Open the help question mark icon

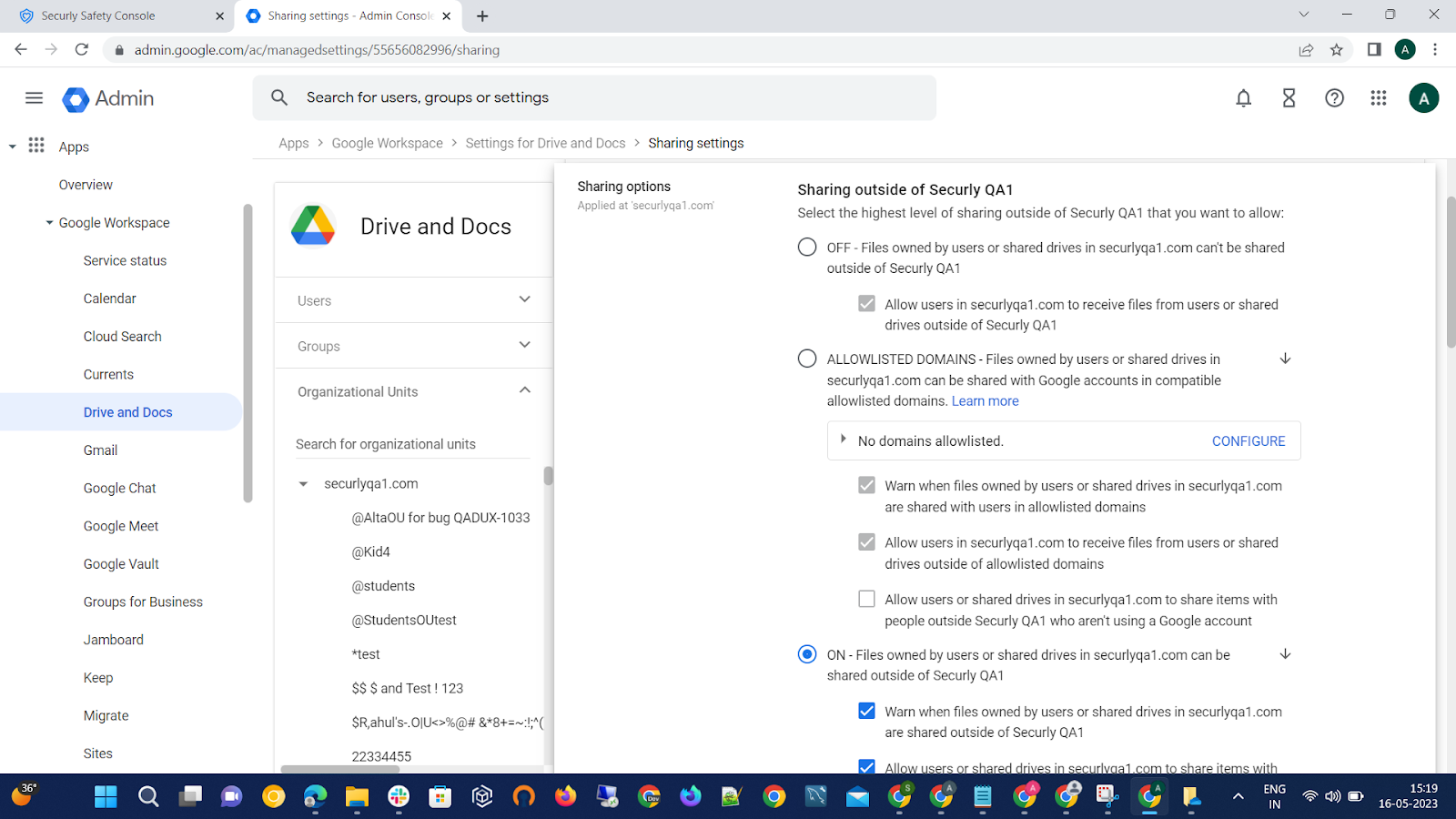[x=1334, y=98]
